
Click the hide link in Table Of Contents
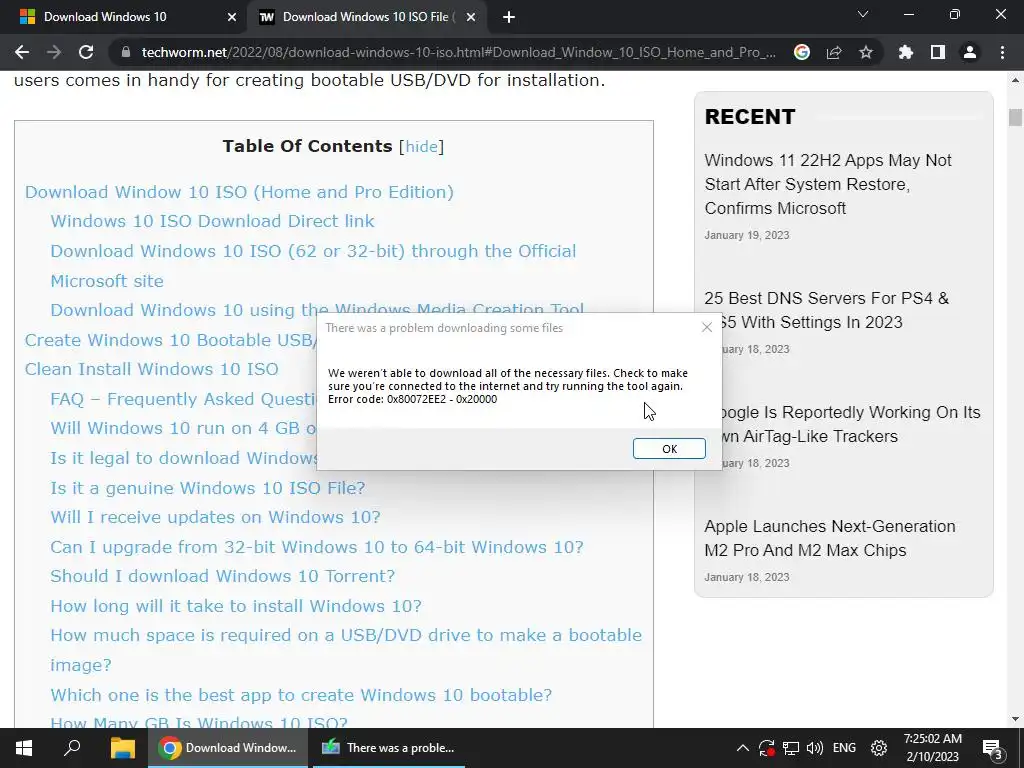(x=421, y=146)
